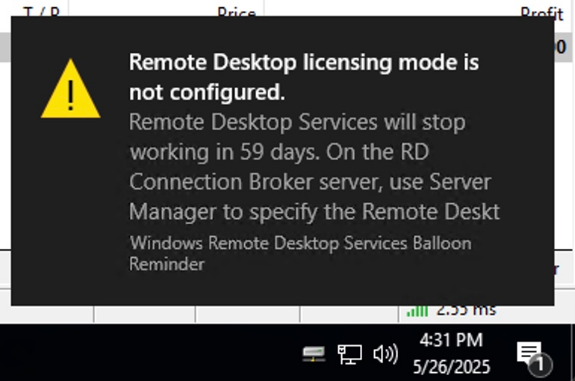575x381 pixels.
Task: Click the Show desktop strip at the taskbar edge
Action: click(573, 353)
